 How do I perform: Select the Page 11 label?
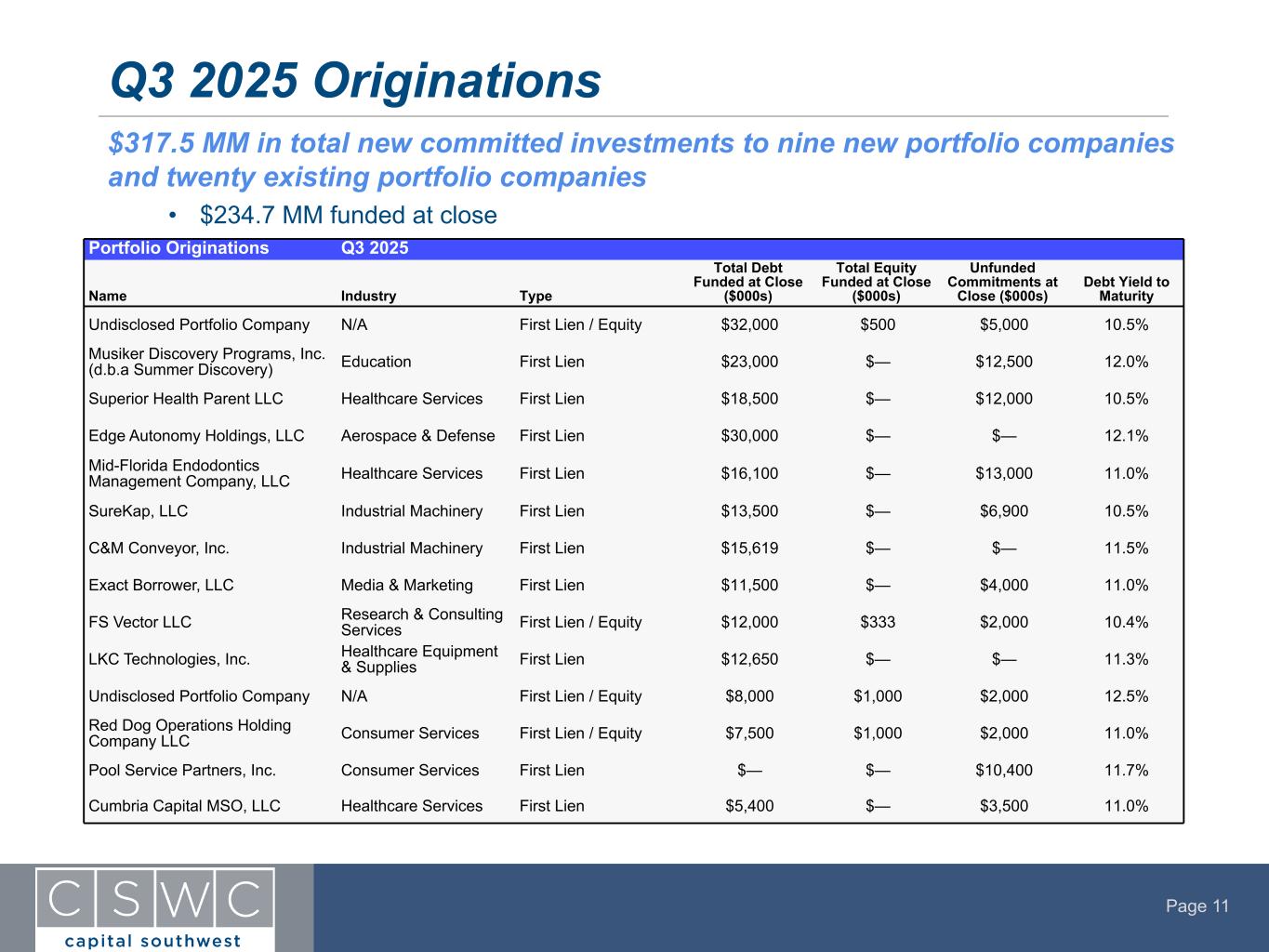1197,906
